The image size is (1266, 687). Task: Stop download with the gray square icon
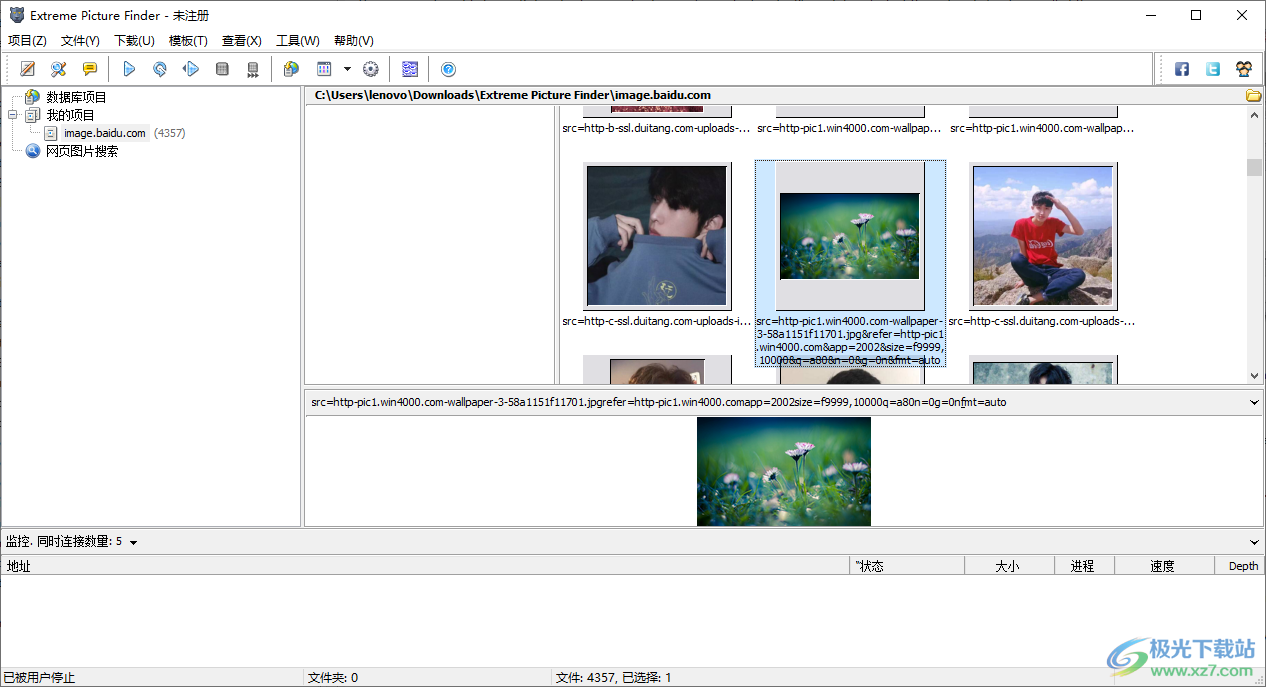pos(222,69)
